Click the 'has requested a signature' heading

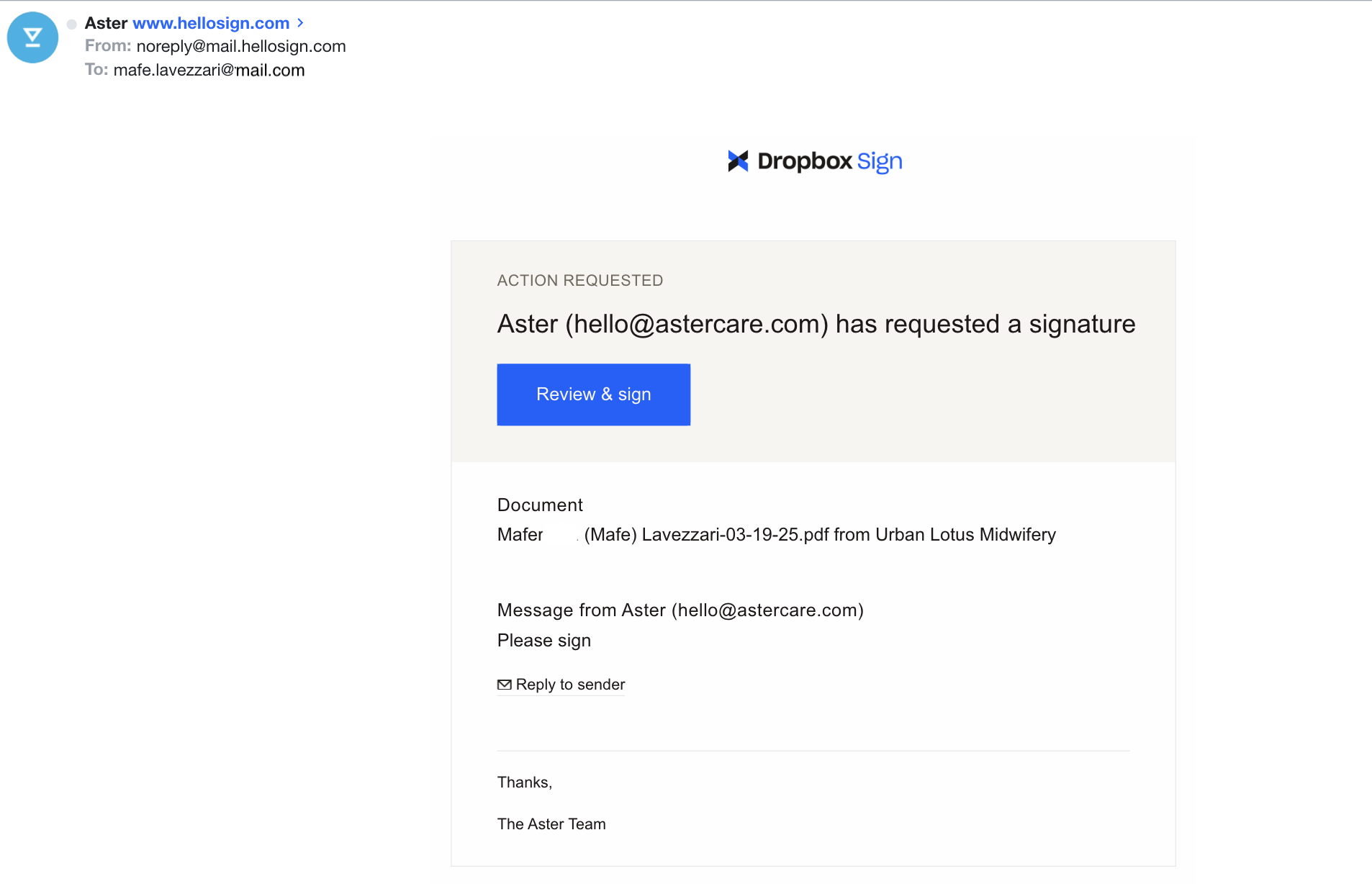[x=816, y=324]
